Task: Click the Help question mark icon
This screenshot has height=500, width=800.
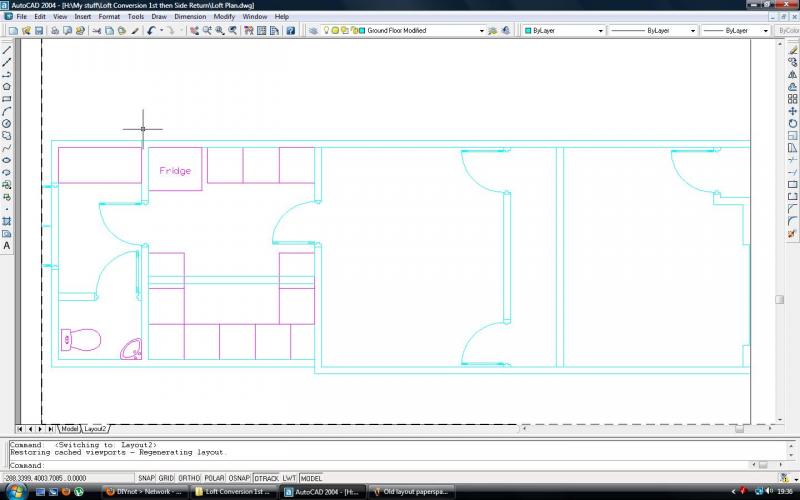Action: [x=290, y=31]
